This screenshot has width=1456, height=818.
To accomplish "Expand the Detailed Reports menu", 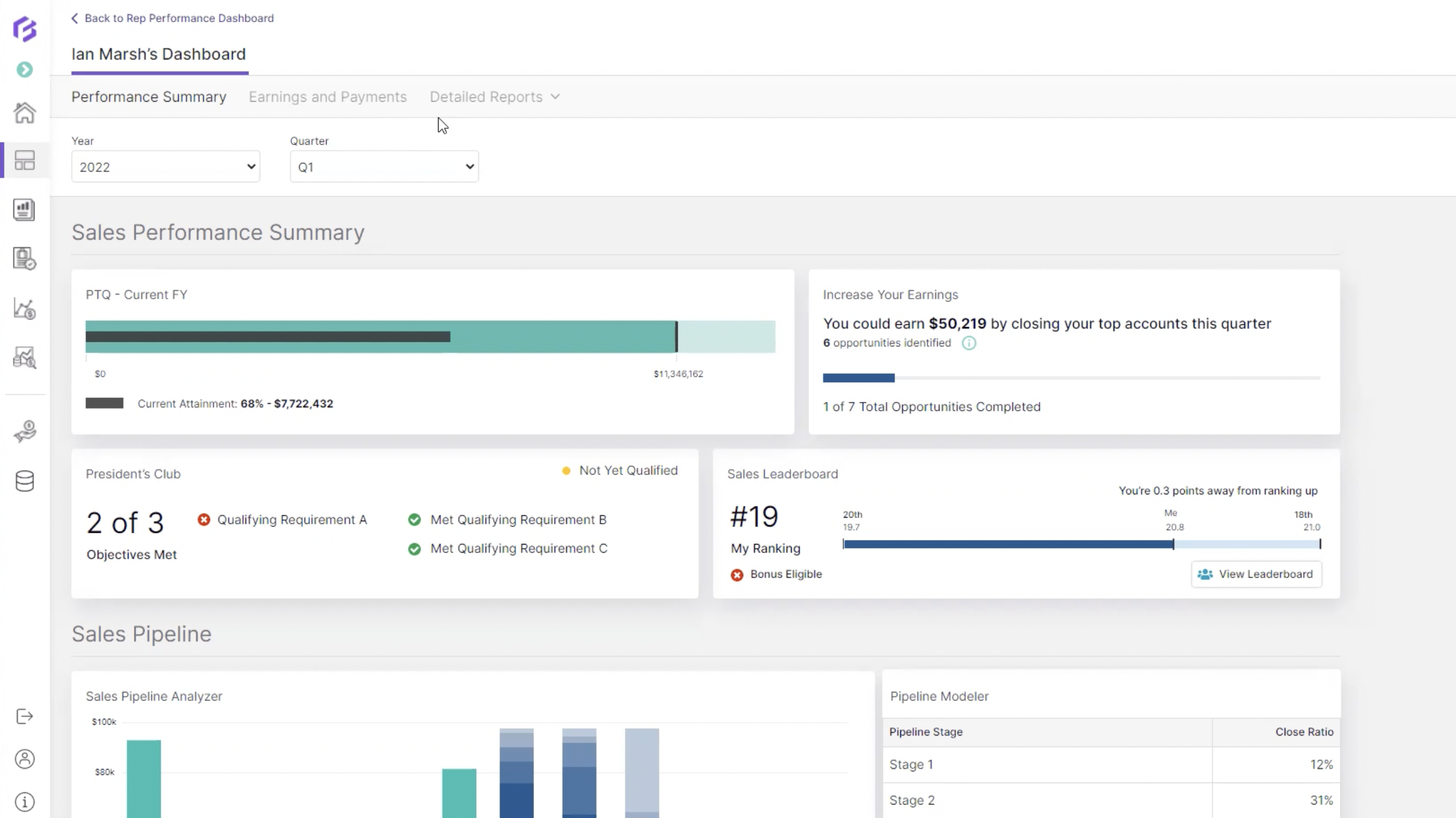I will coord(494,97).
